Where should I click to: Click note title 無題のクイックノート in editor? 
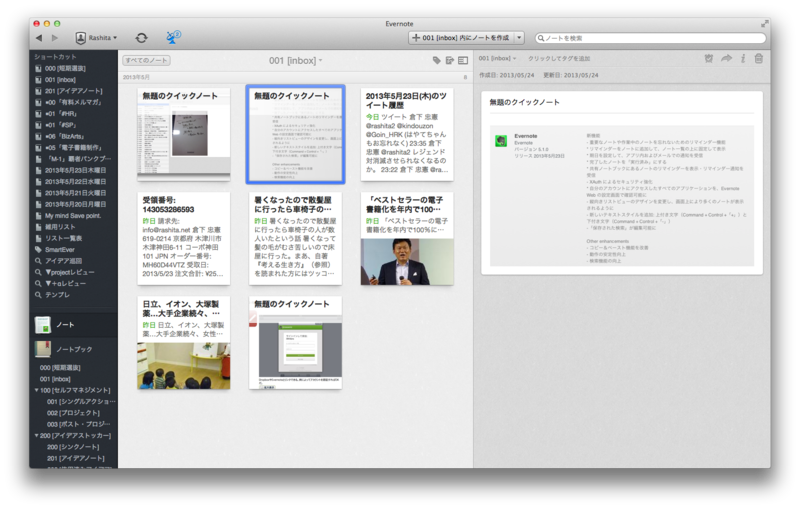click(524, 103)
